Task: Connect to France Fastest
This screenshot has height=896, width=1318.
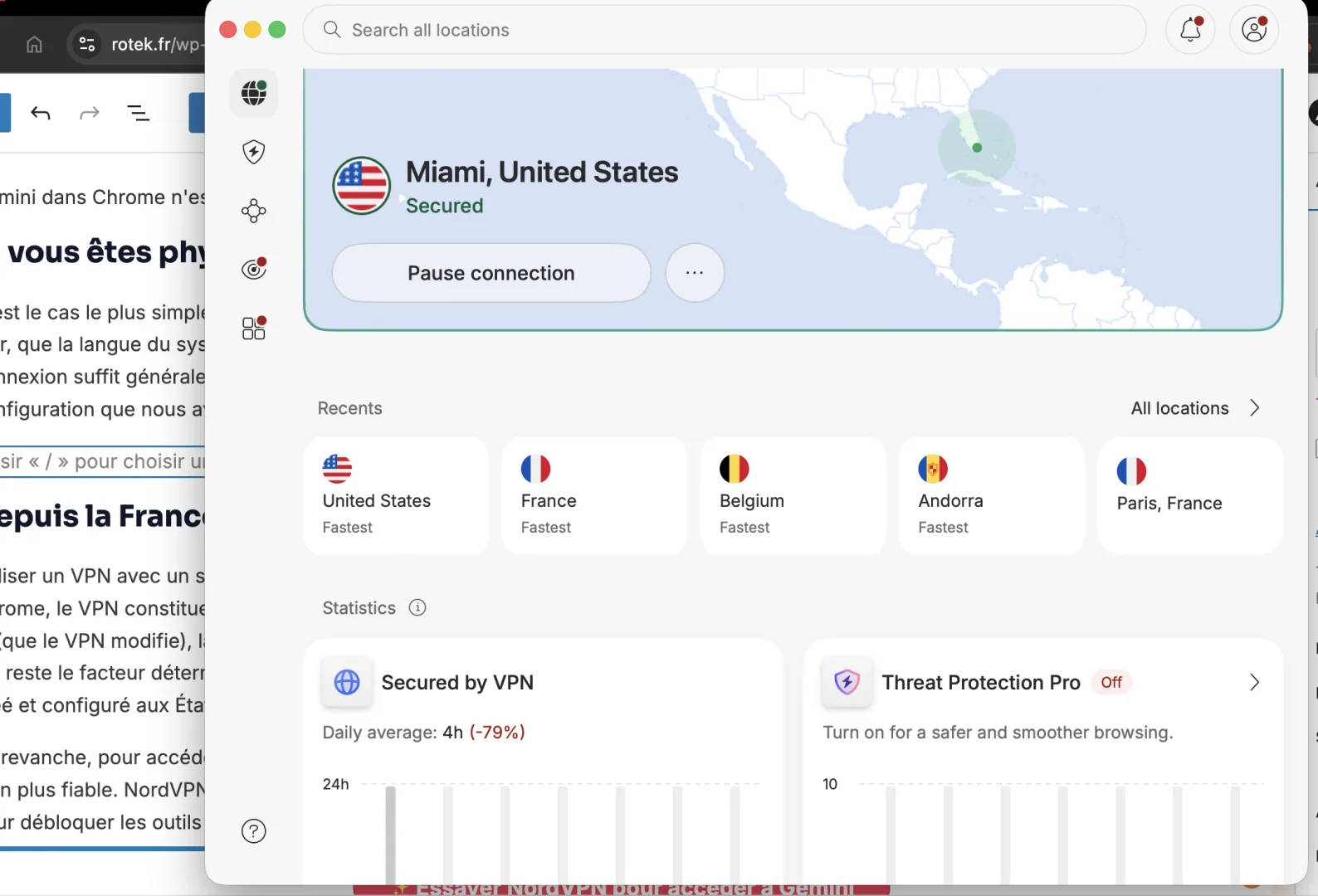Action: tap(594, 495)
